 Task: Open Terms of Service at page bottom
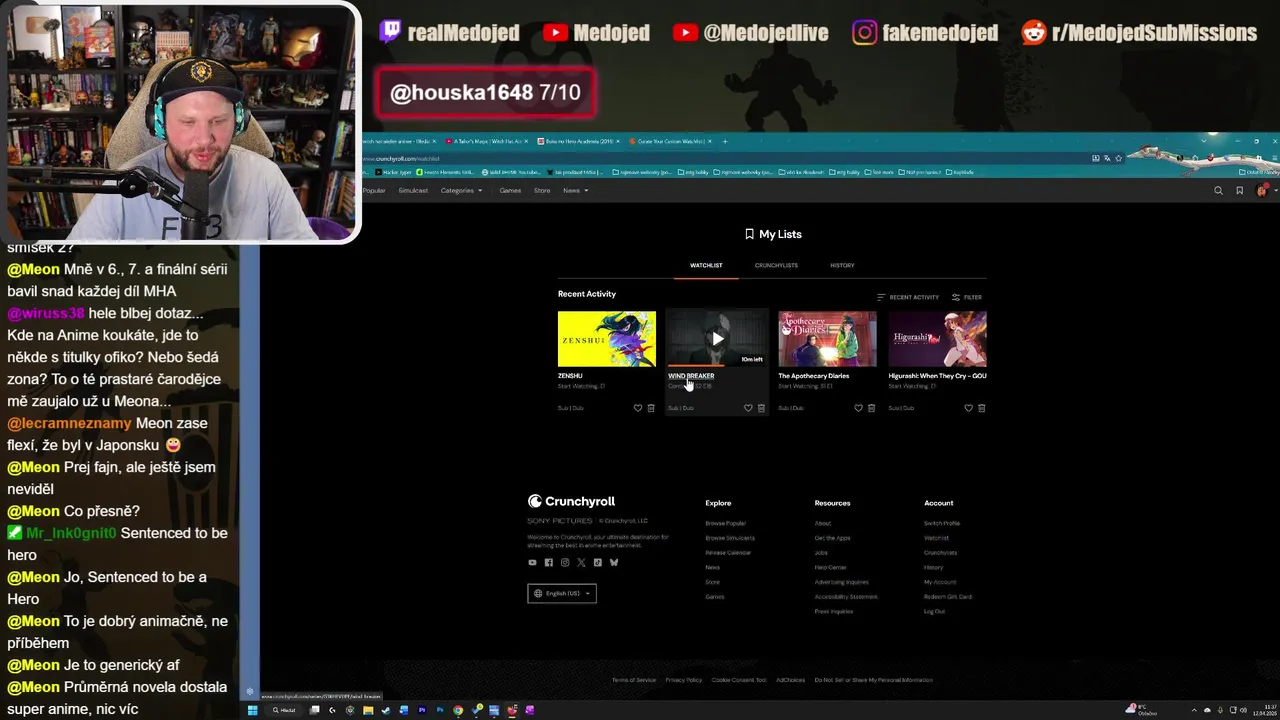pyautogui.click(x=634, y=680)
